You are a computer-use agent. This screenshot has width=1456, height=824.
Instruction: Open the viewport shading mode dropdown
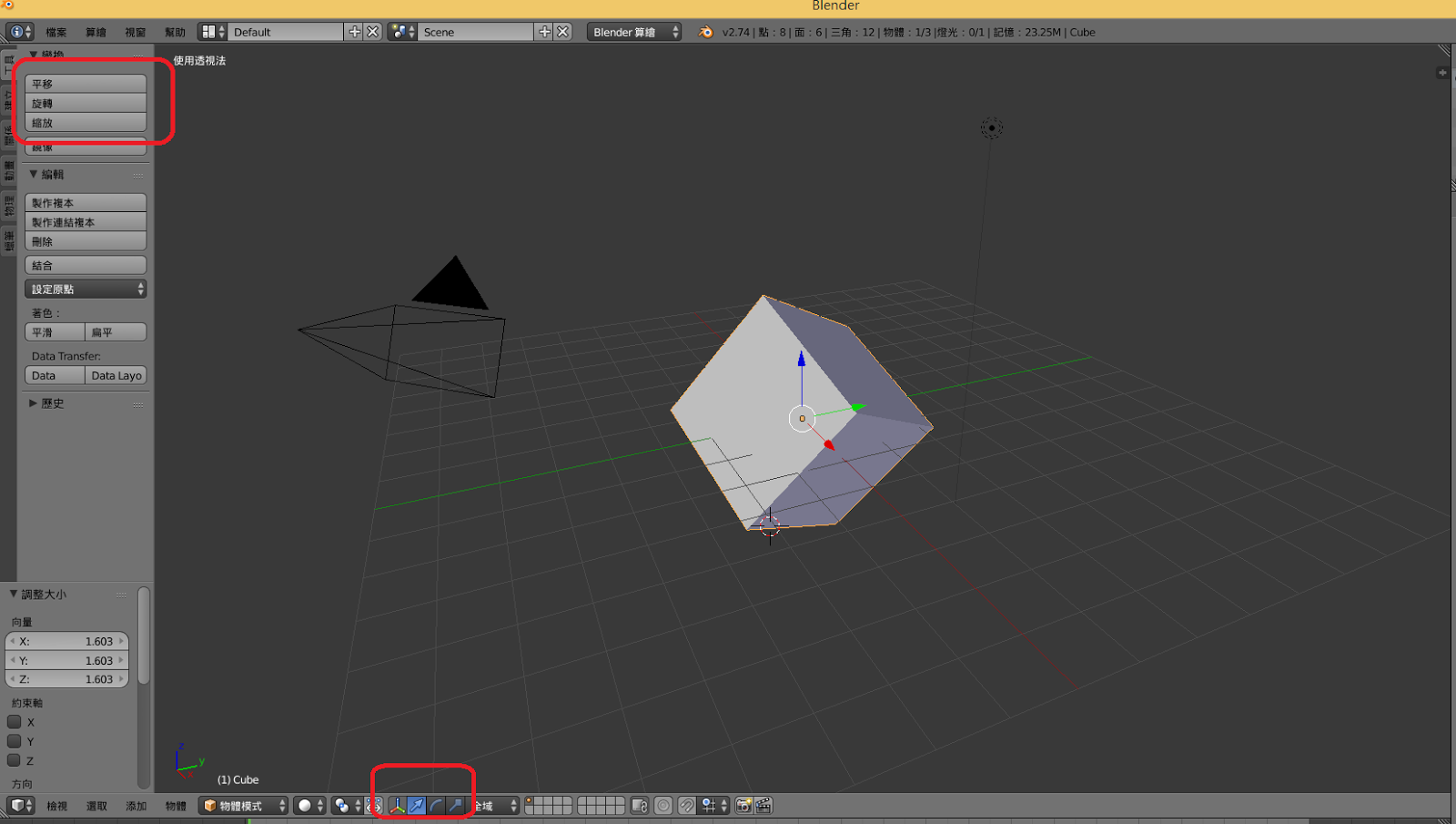tap(309, 806)
